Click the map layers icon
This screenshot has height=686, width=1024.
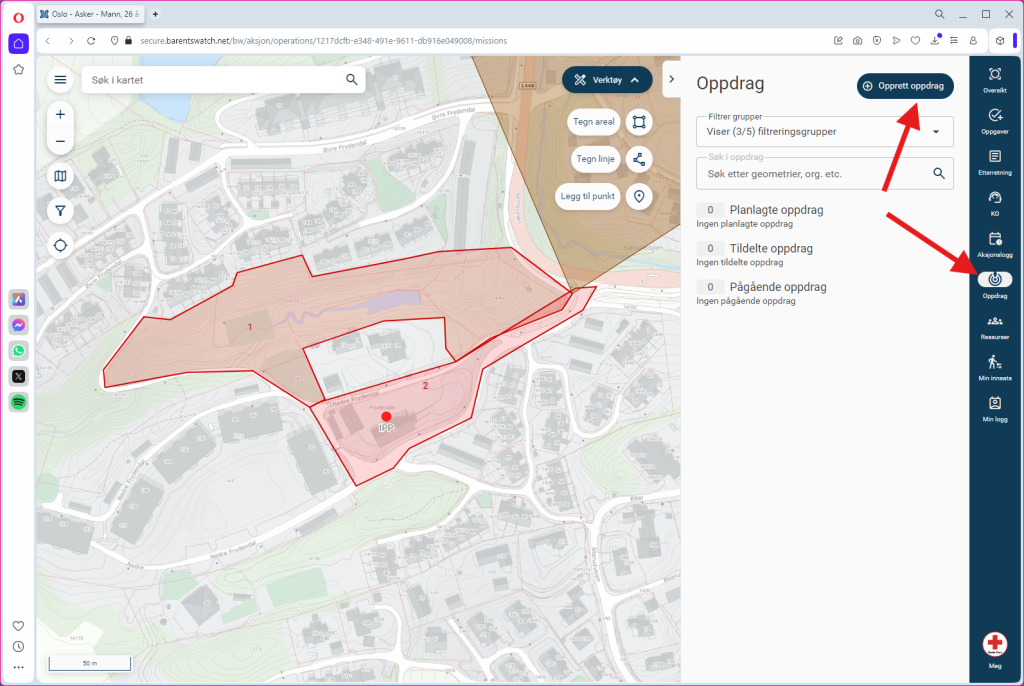[x=61, y=177]
